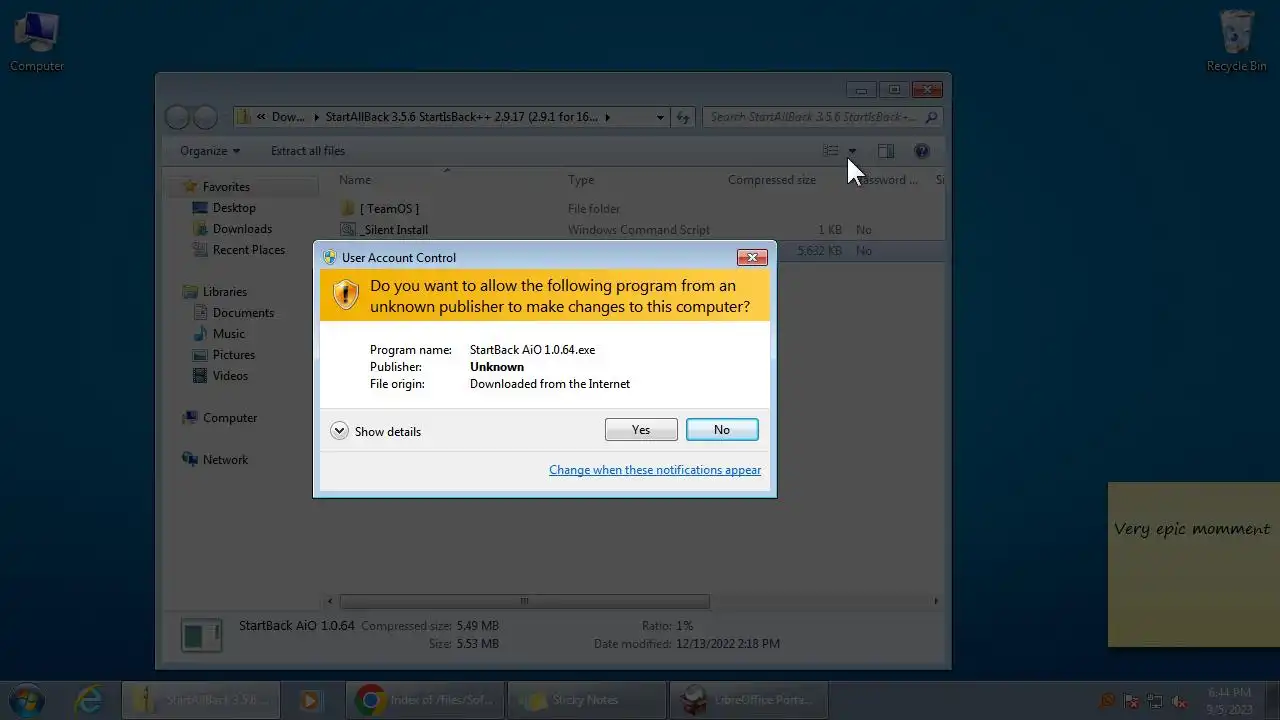Open Internet Explorer from taskbar

(89, 701)
